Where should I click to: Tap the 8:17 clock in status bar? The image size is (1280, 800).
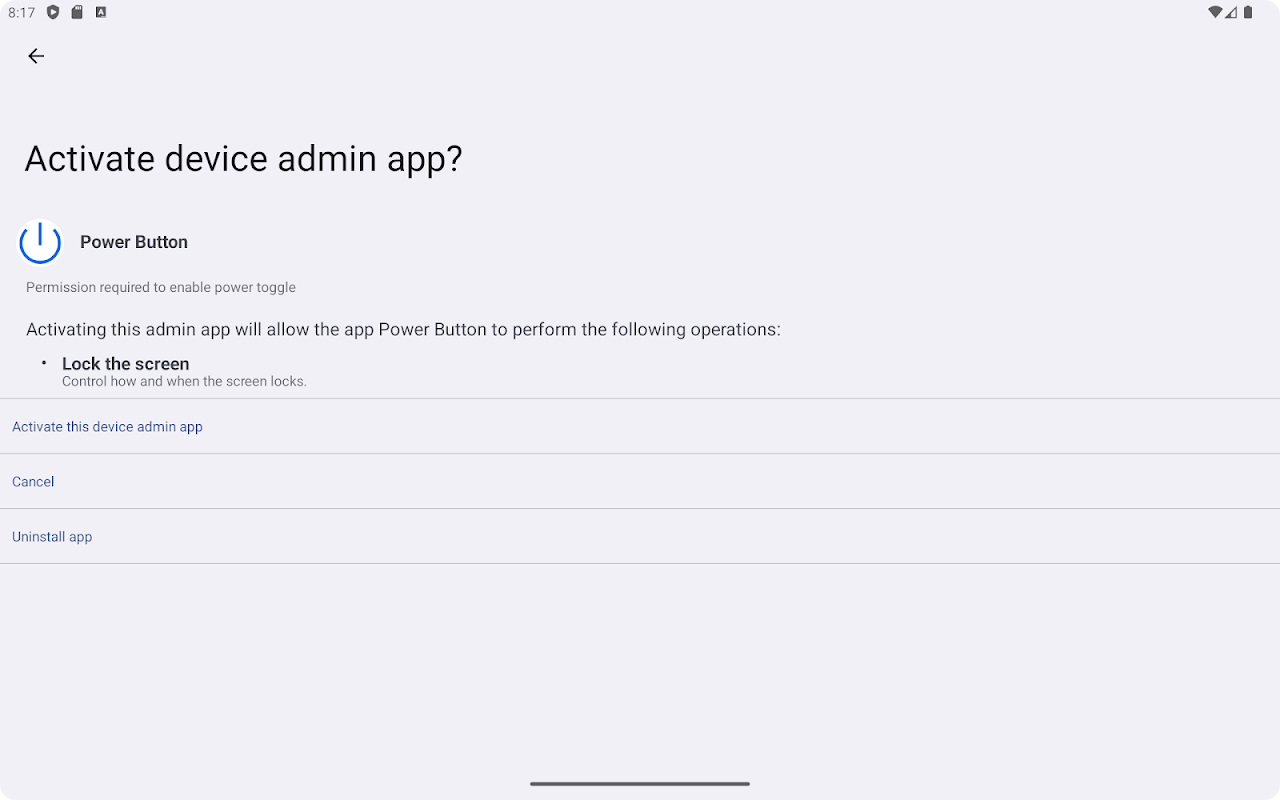(22, 13)
